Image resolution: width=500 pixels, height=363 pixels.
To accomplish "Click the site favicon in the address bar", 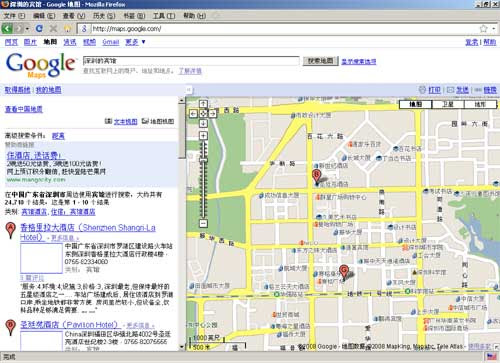I will (84, 29).
